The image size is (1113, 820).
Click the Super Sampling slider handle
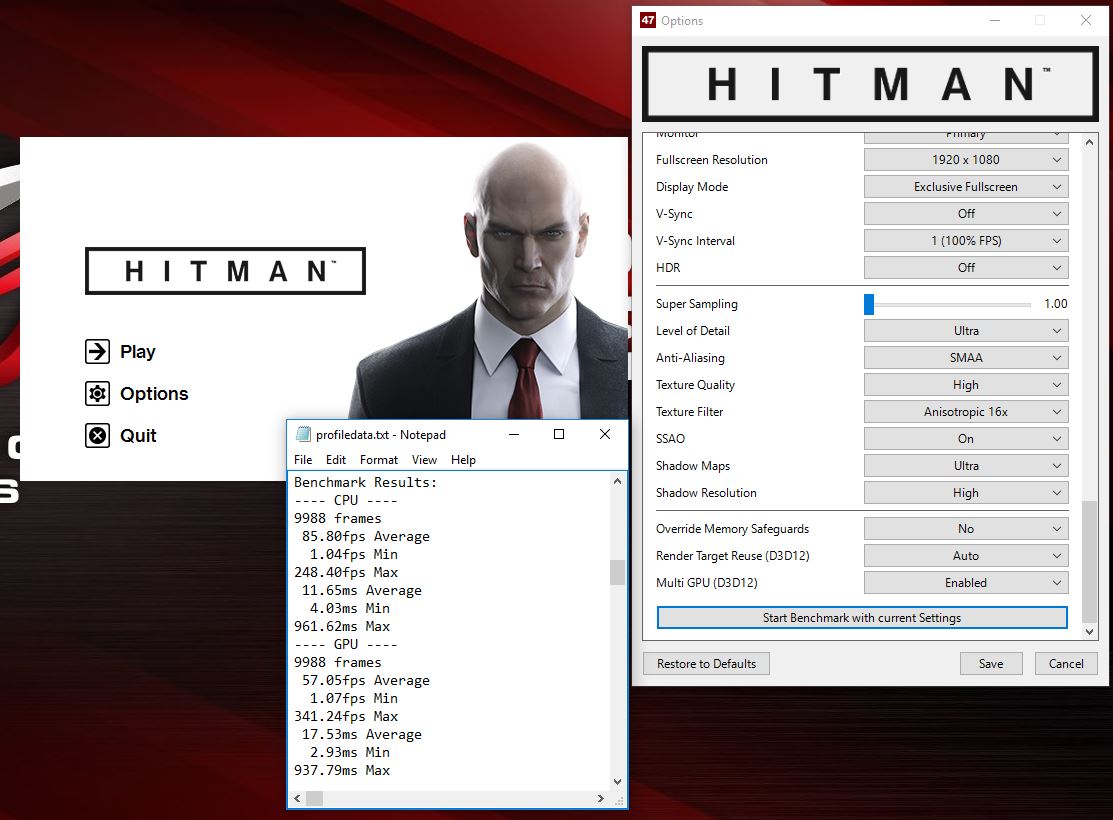point(869,304)
